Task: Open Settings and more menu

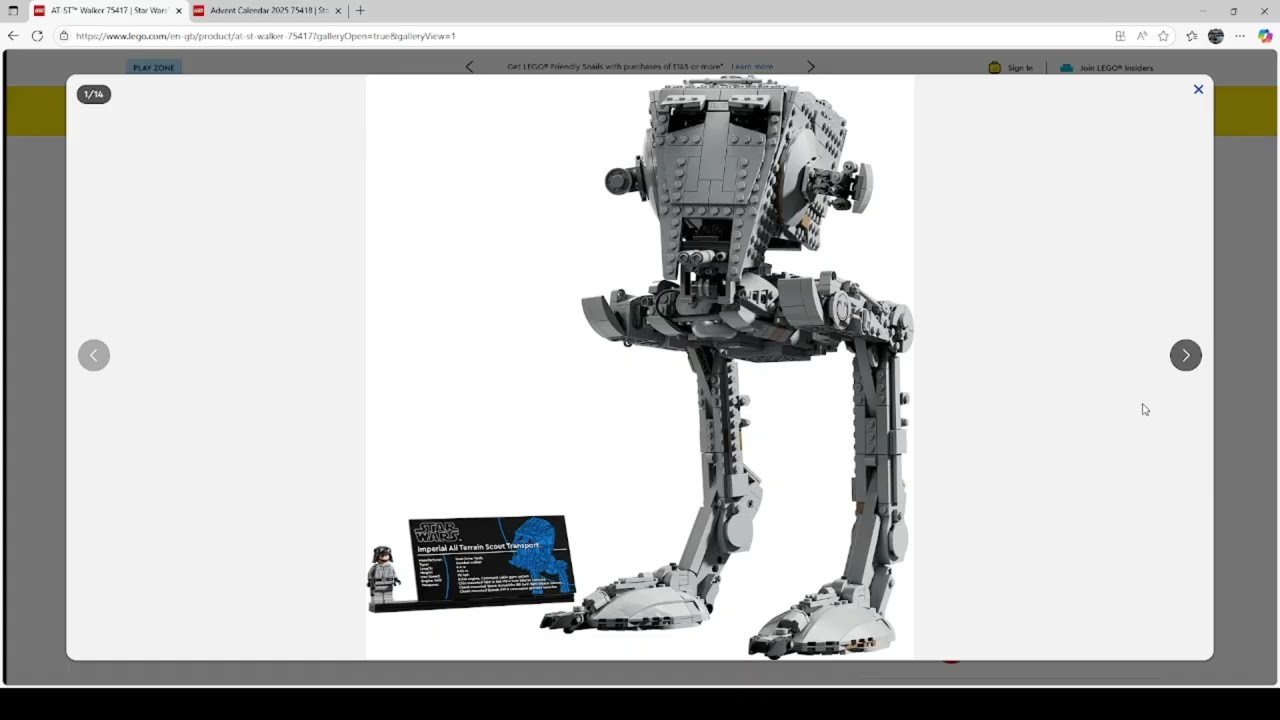Action: coord(1240,36)
